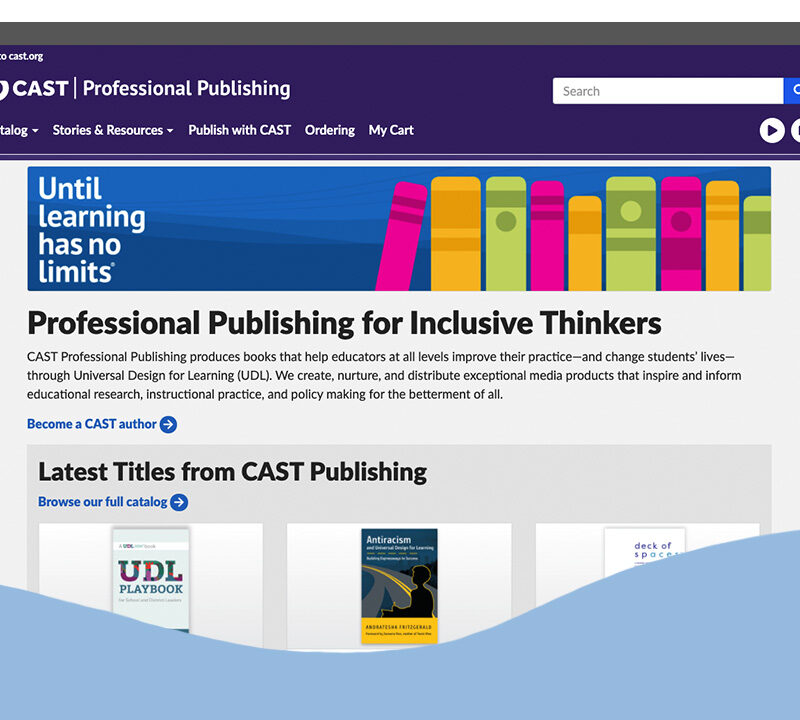This screenshot has height=720, width=800.
Task: Focus the Search input field
Action: coord(668,91)
